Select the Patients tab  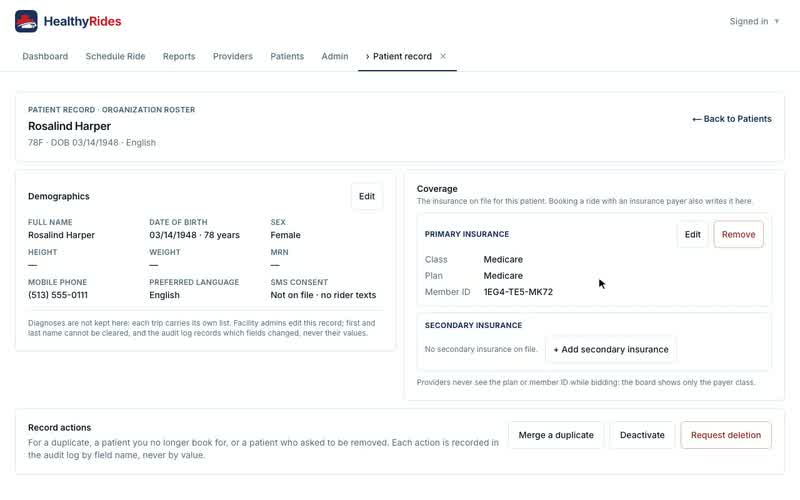[287, 56]
